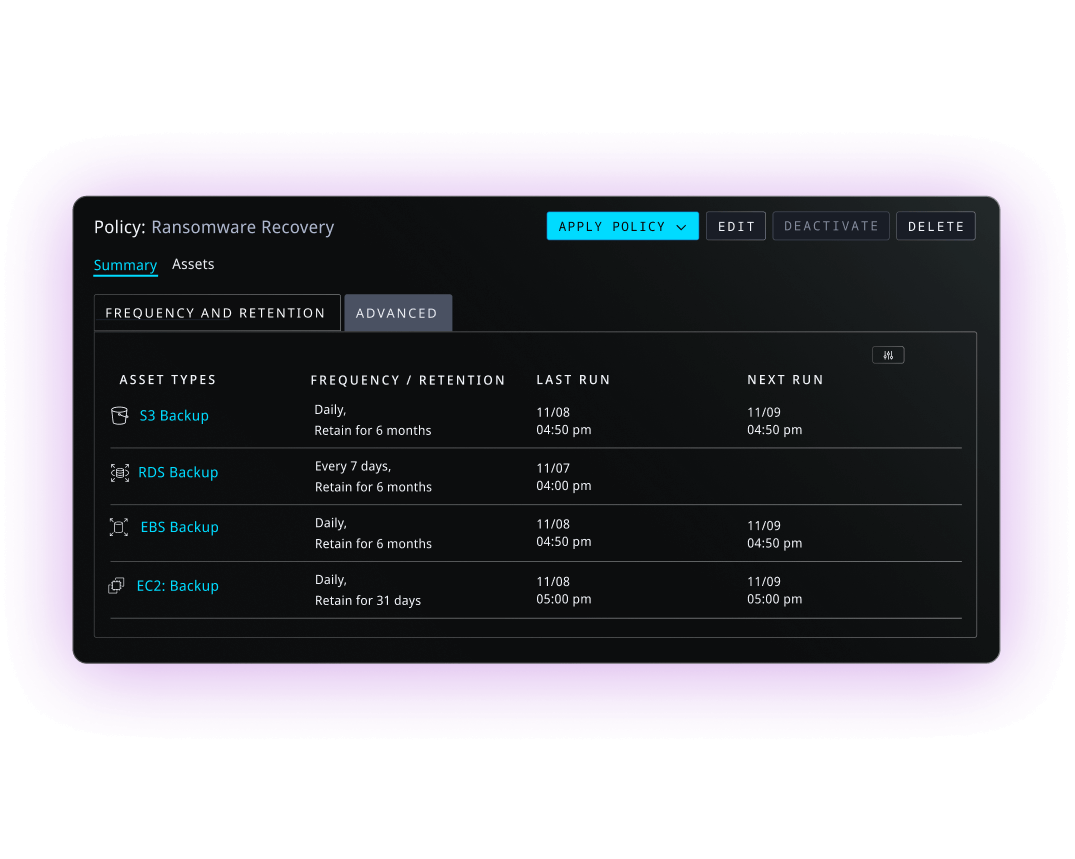The height and width of the screenshot is (859, 1075).
Task: Open the Advanced tab
Action: point(397,313)
